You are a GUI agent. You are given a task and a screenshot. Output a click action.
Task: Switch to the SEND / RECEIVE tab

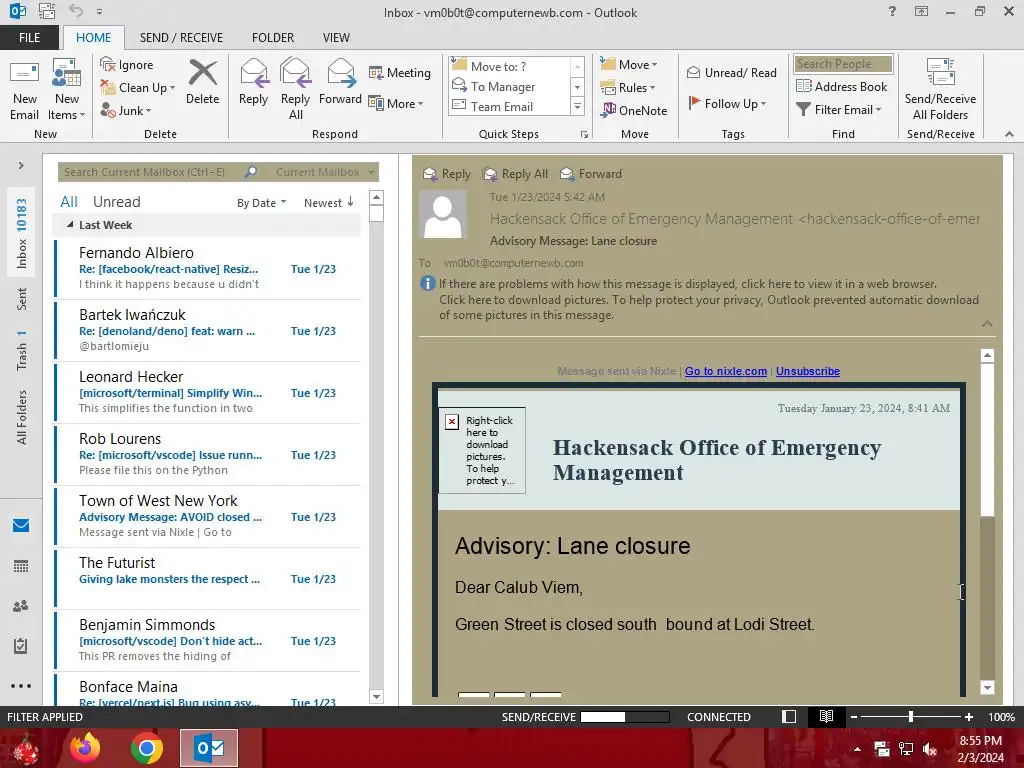[x=181, y=37]
